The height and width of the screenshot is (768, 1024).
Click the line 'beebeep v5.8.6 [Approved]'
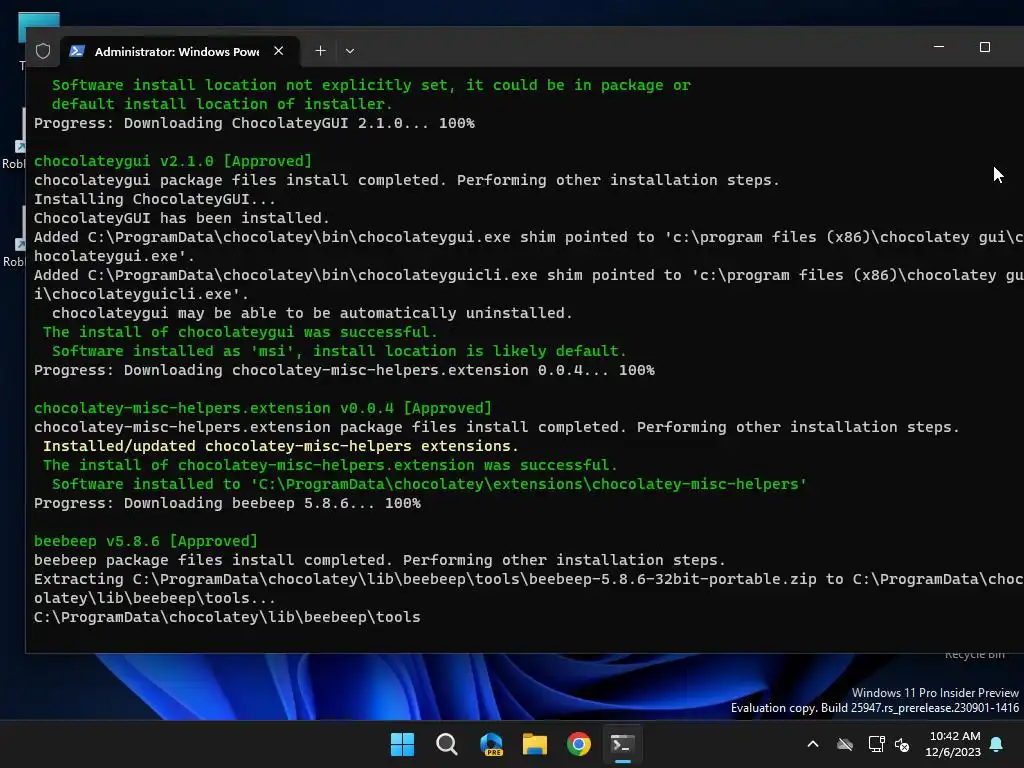point(146,541)
